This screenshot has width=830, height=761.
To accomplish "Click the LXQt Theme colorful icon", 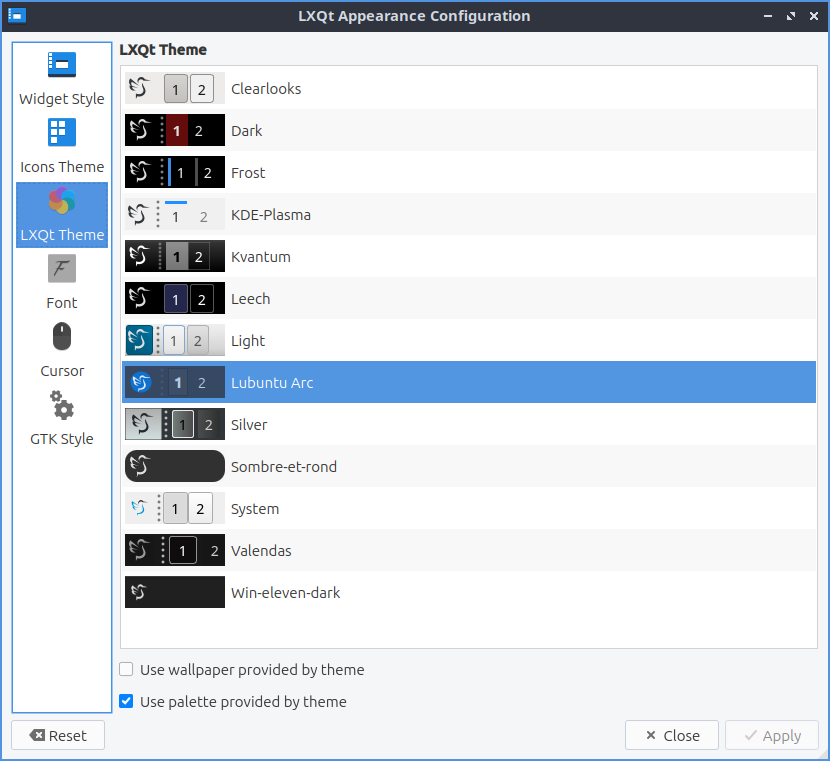I will point(62,201).
